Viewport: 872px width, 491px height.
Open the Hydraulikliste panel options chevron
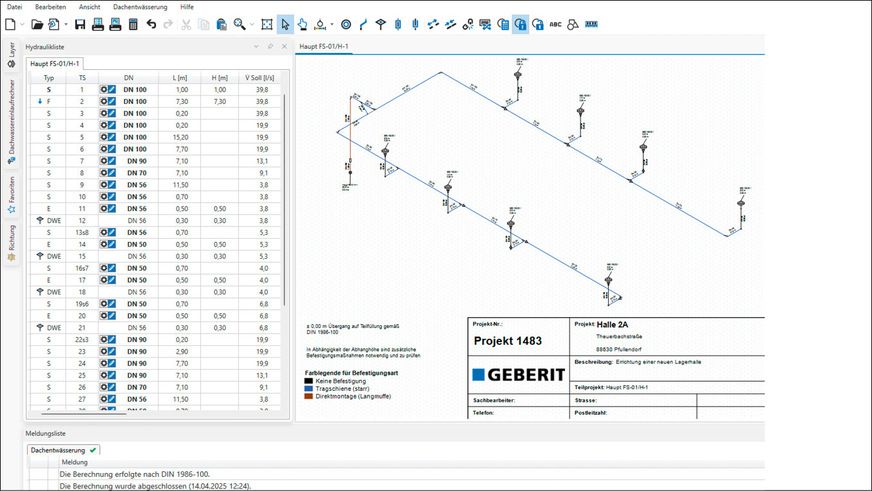(x=257, y=46)
